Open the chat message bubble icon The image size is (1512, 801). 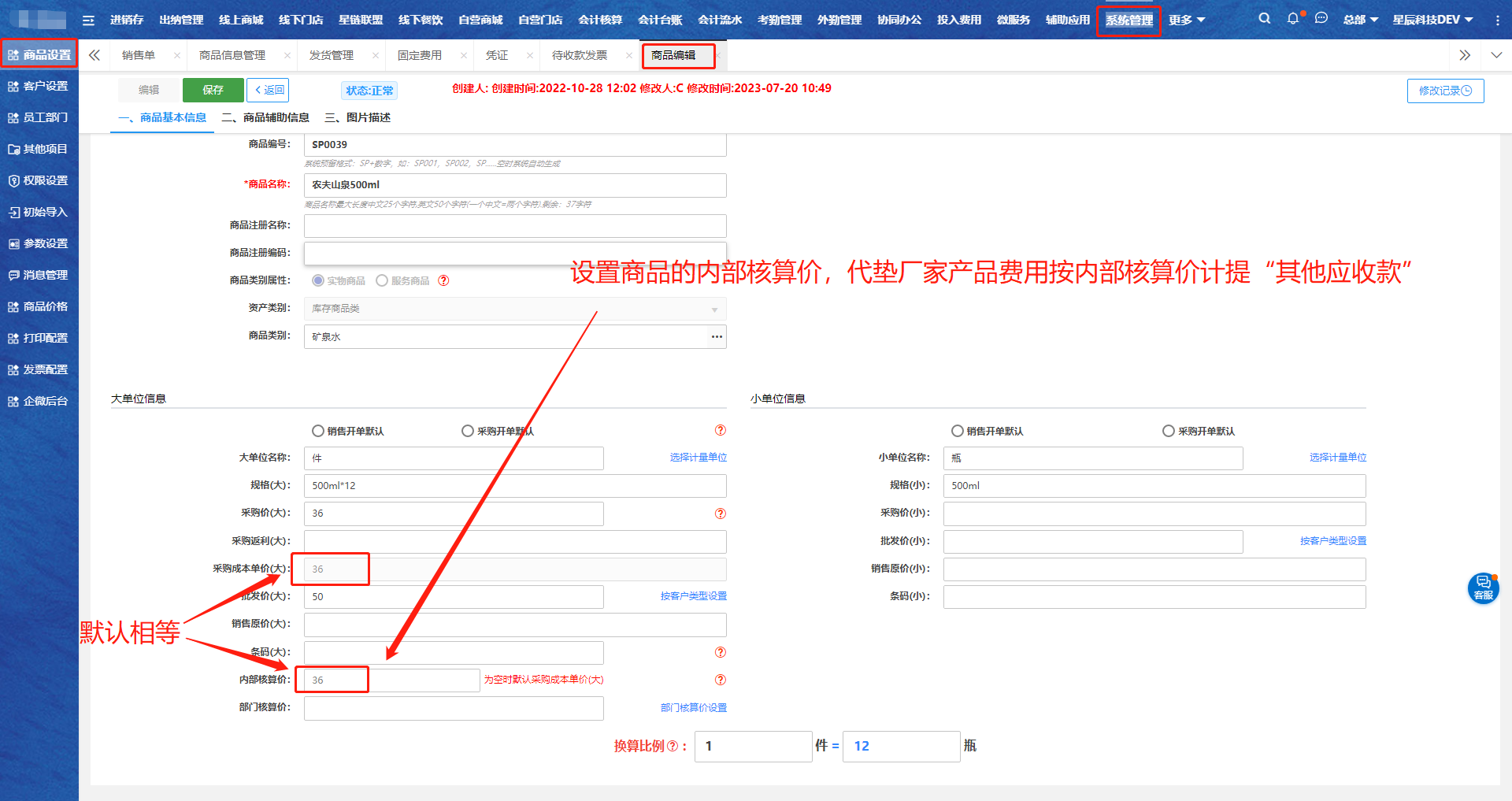(x=1321, y=19)
